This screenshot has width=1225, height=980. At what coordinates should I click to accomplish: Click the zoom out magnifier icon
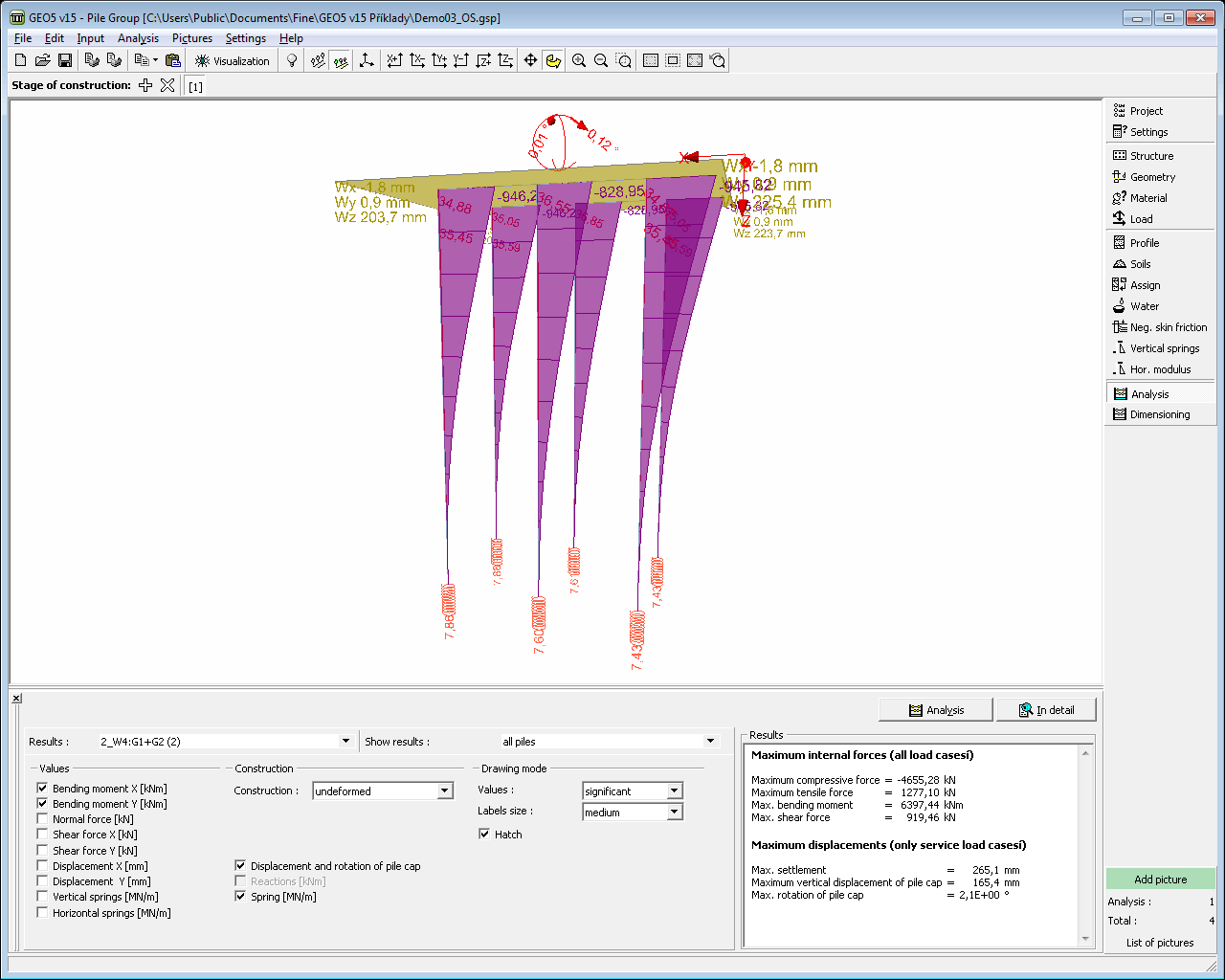tap(601, 60)
